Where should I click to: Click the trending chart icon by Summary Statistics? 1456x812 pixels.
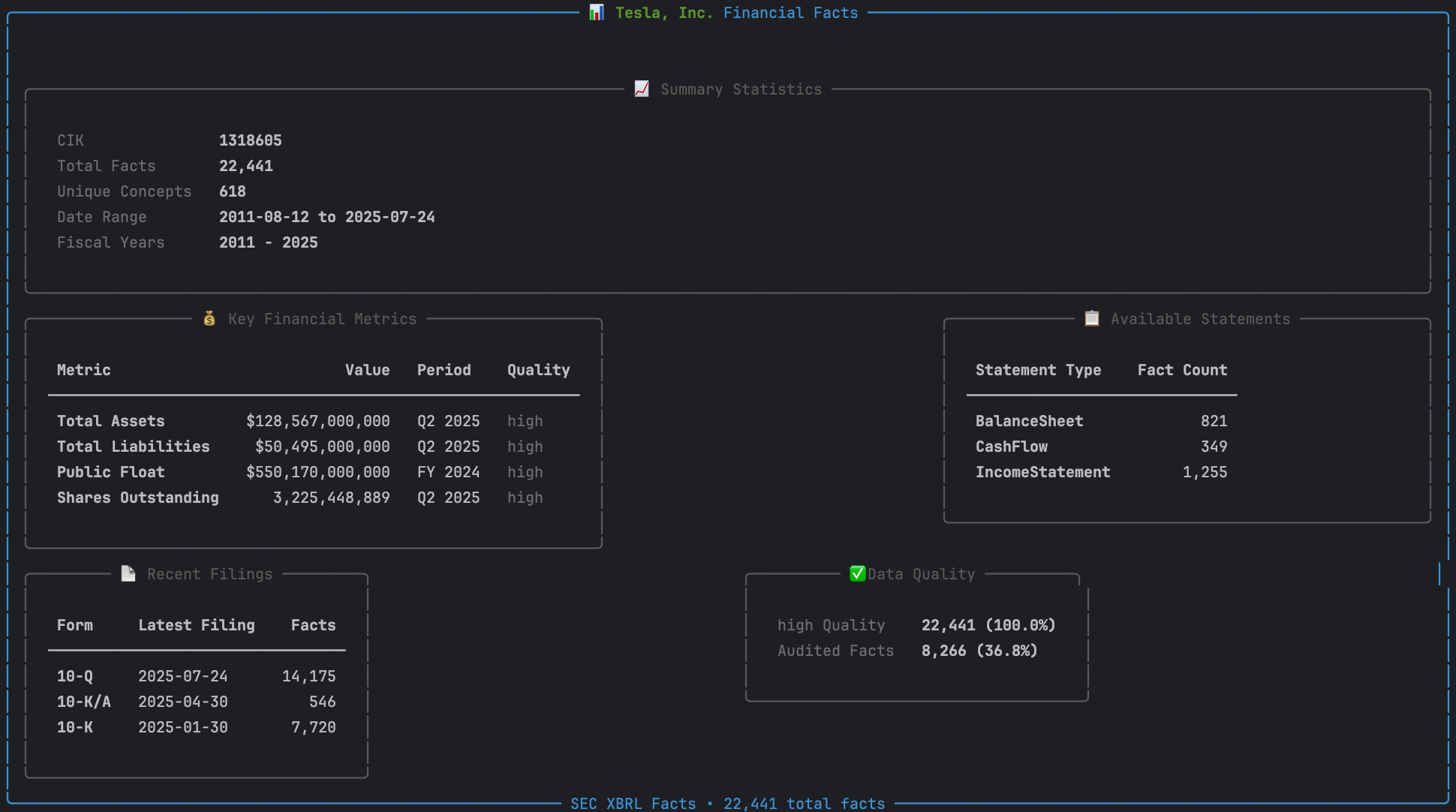(x=642, y=89)
